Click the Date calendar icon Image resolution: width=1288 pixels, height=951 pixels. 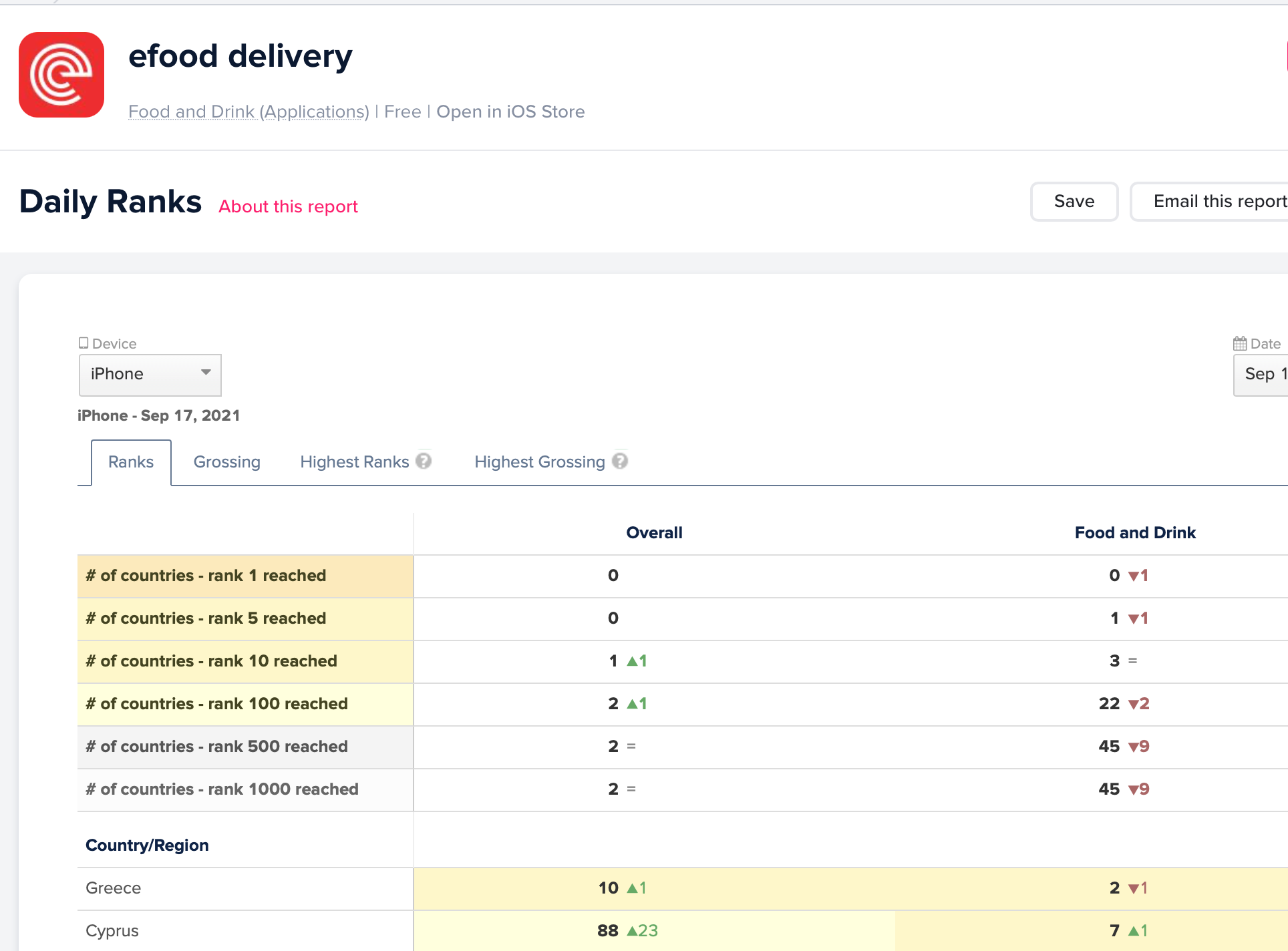click(1240, 343)
